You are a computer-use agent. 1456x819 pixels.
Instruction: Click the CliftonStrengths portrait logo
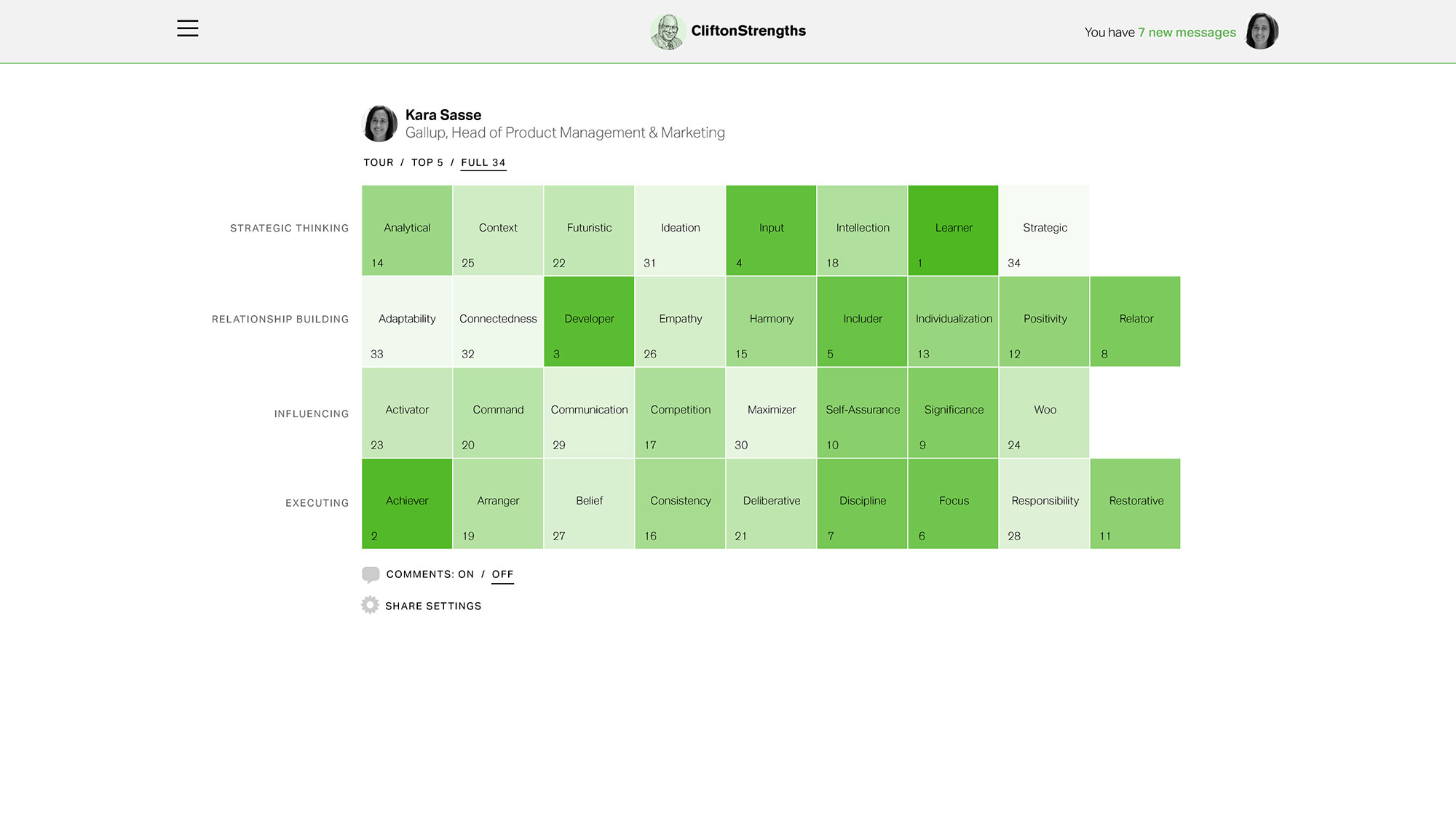(668, 32)
